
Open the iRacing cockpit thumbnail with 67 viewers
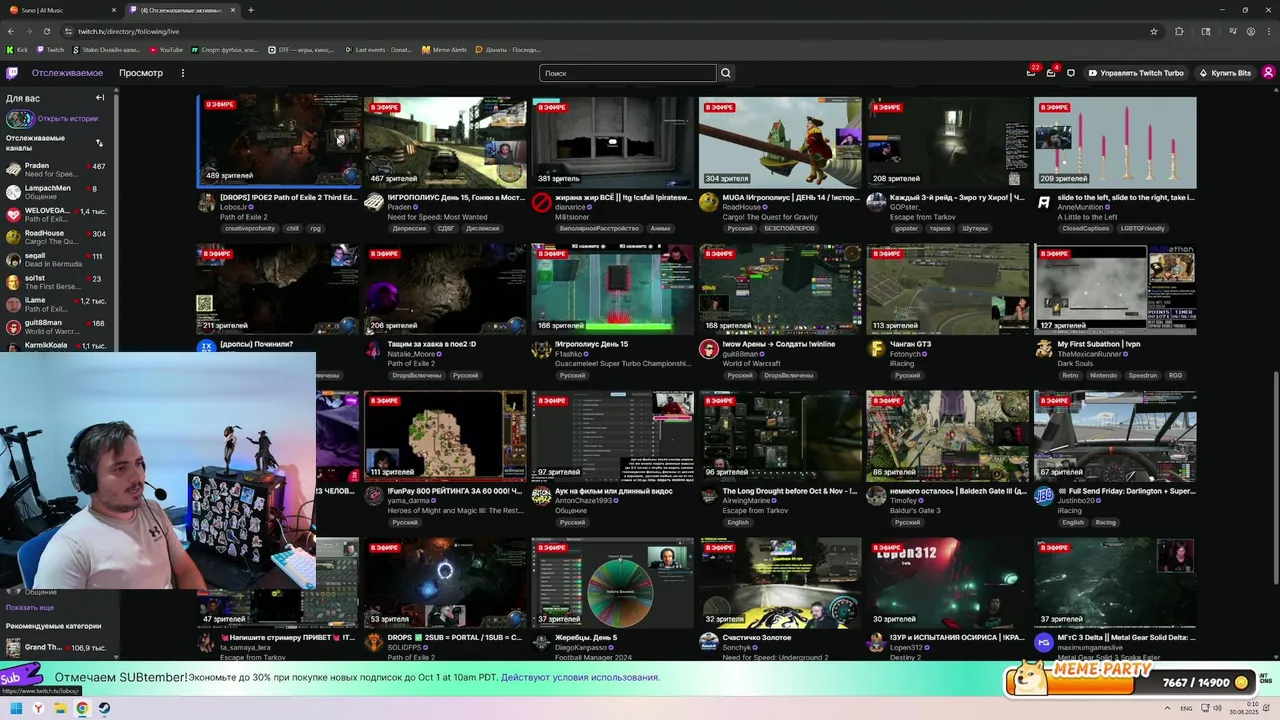(x=1115, y=436)
